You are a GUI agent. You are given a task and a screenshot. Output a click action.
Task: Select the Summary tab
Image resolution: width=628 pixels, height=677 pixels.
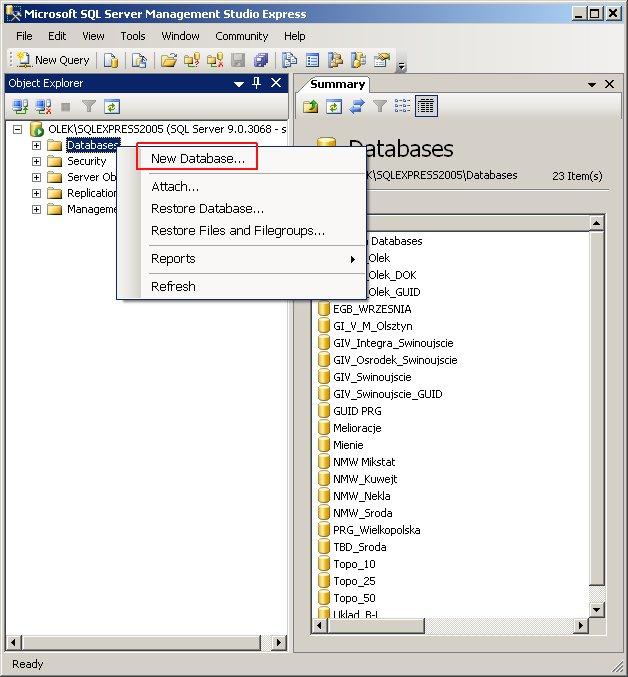(338, 84)
